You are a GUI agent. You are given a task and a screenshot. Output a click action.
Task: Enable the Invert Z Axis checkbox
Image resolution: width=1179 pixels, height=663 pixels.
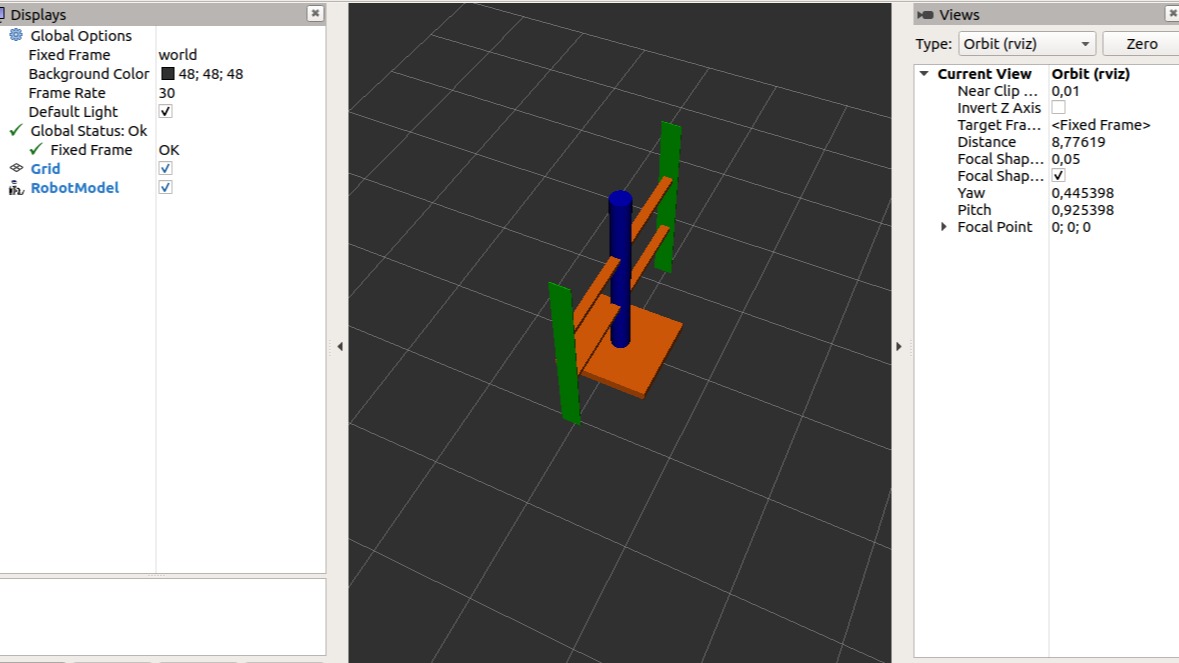pos(1058,107)
